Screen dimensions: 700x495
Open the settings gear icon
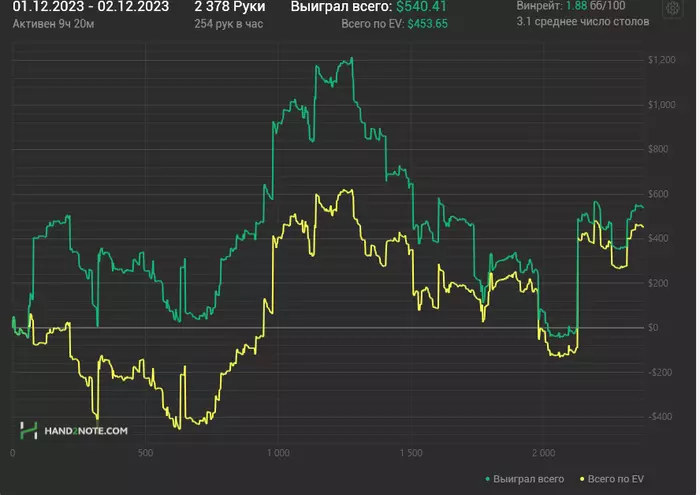[672, 8]
